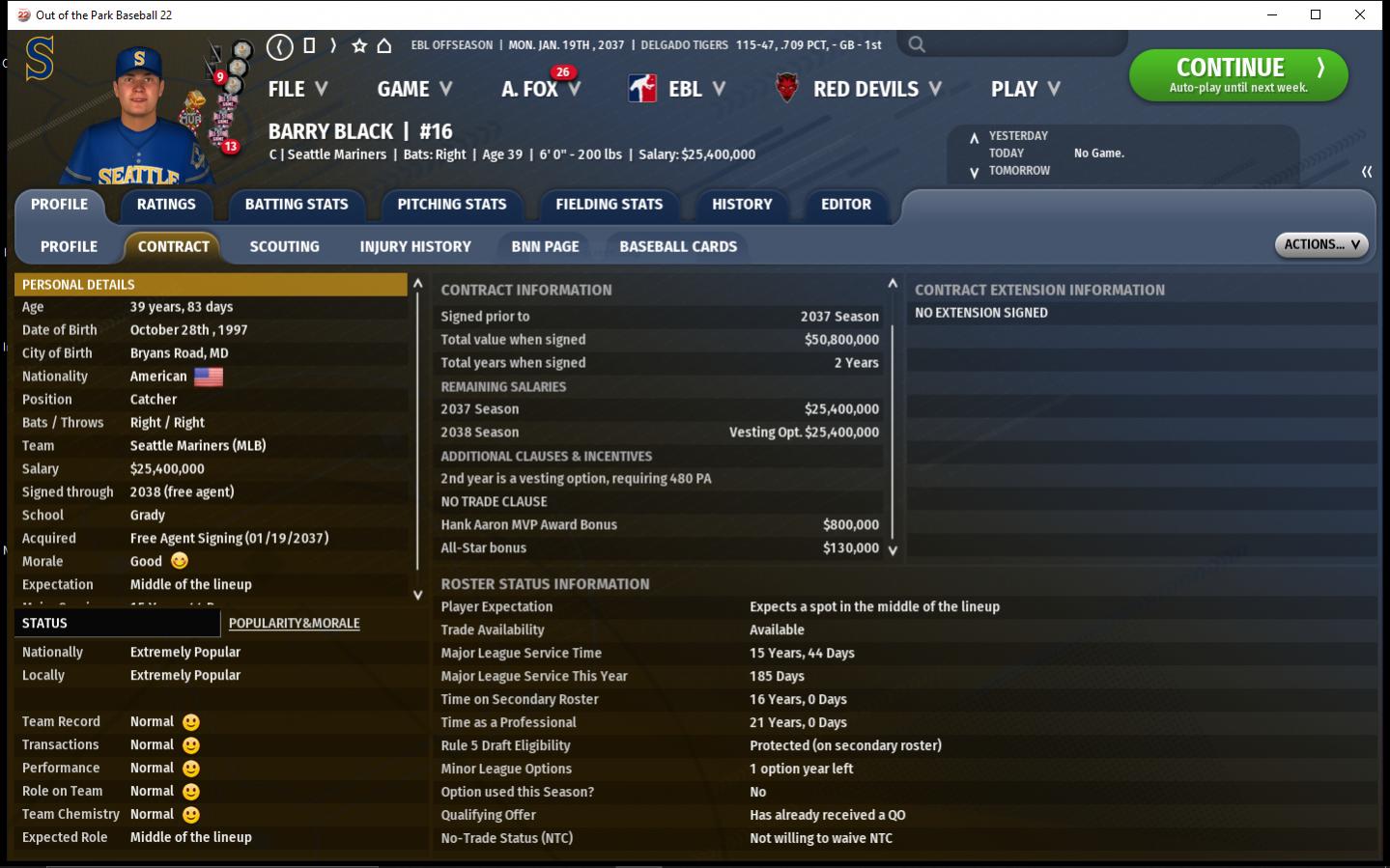This screenshot has width=1390, height=868.
Task: Click the EBL league logo
Action: [x=642, y=89]
